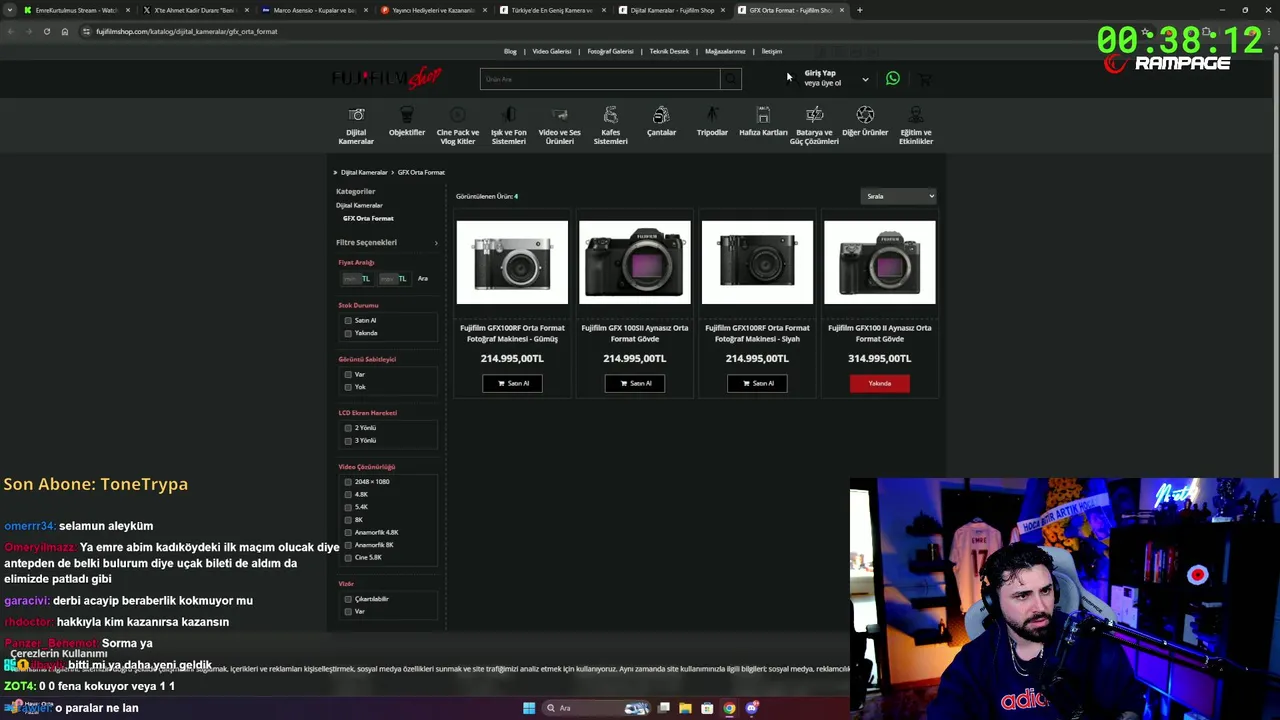Open GFX100 II body product thumbnail

(880, 262)
